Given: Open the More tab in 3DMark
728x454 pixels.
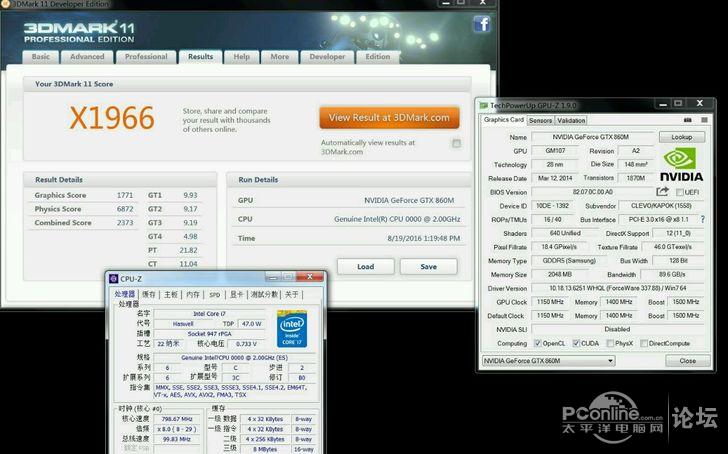Looking at the screenshot, I should click(280, 57).
